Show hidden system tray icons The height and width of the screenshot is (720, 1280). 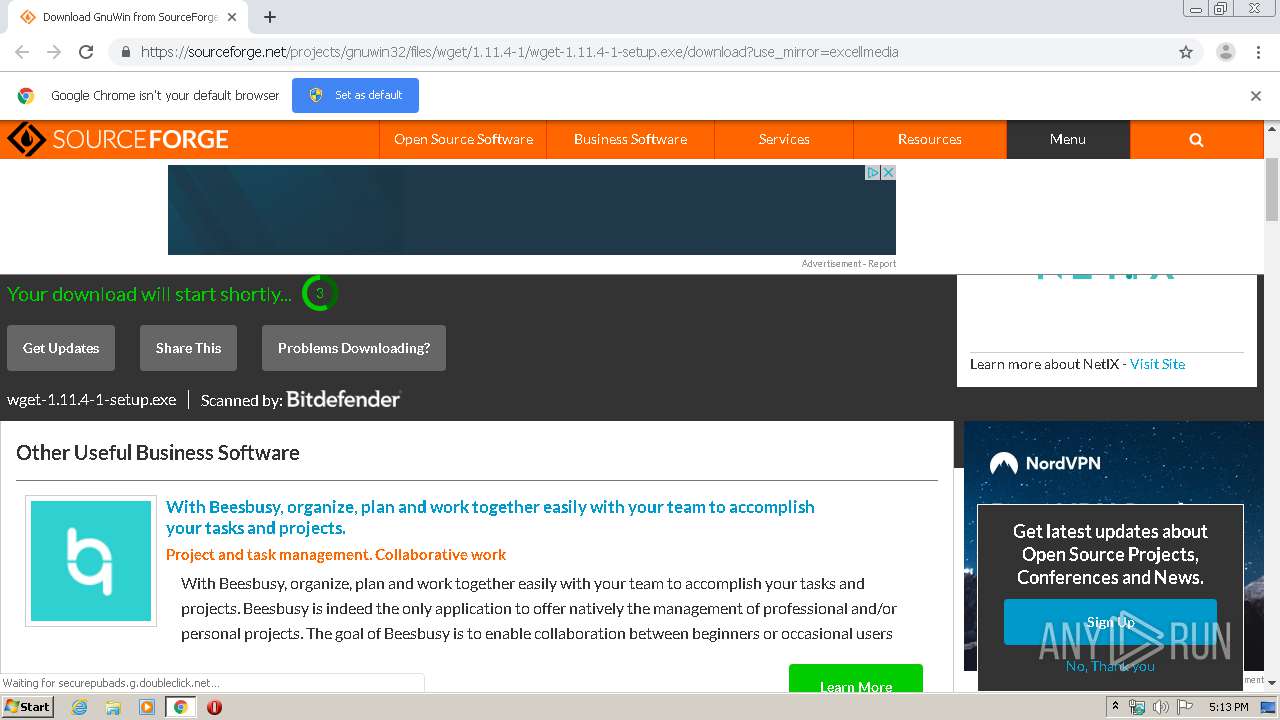[1115, 707]
